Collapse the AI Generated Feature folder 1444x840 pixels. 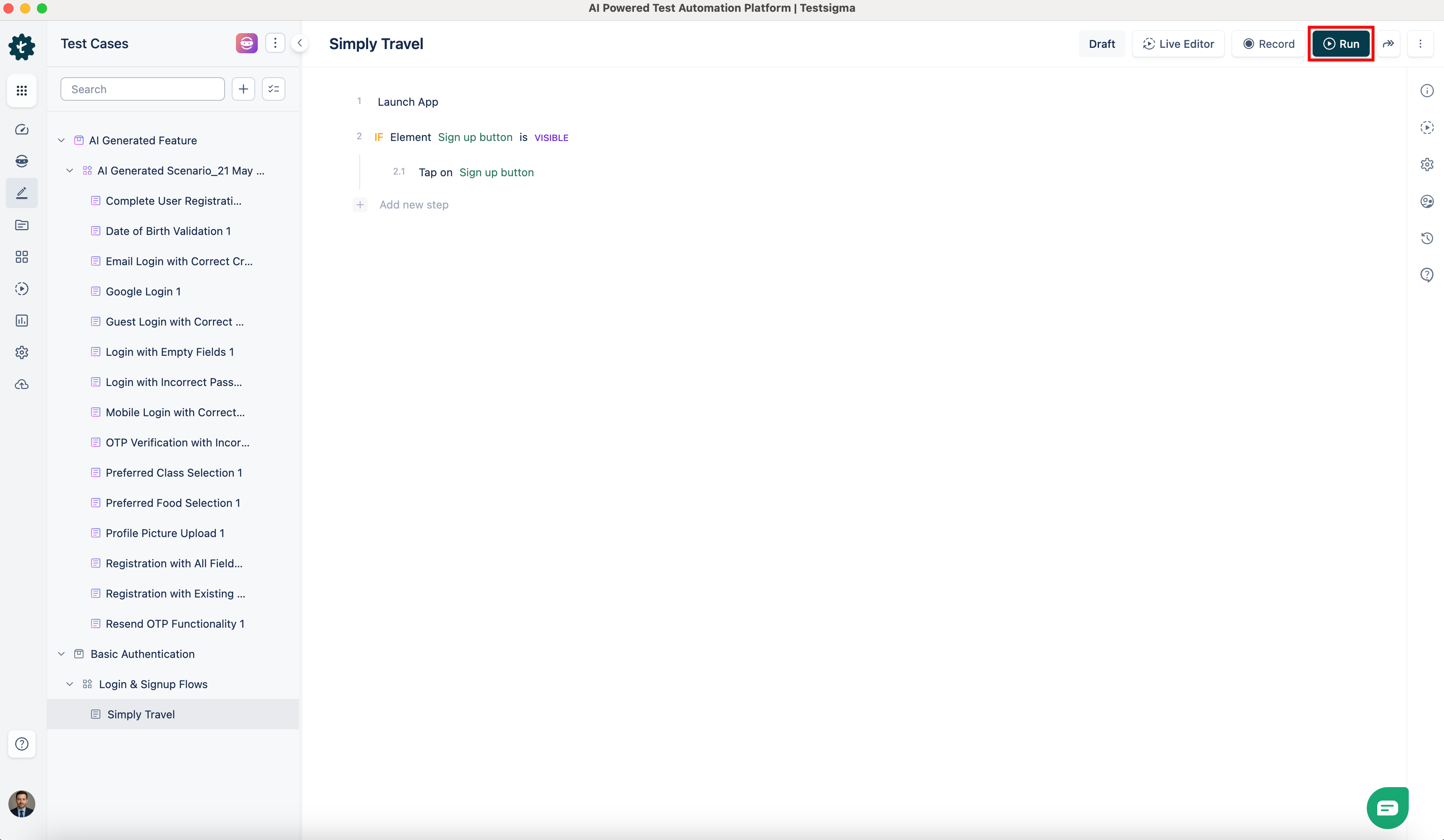pos(61,140)
